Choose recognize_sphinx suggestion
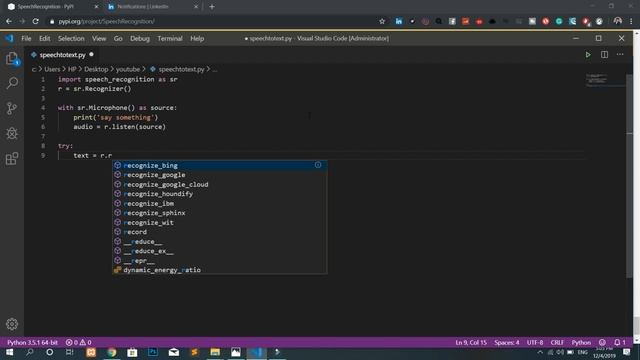Screen dimensions: 640x360 [x=220, y=213]
